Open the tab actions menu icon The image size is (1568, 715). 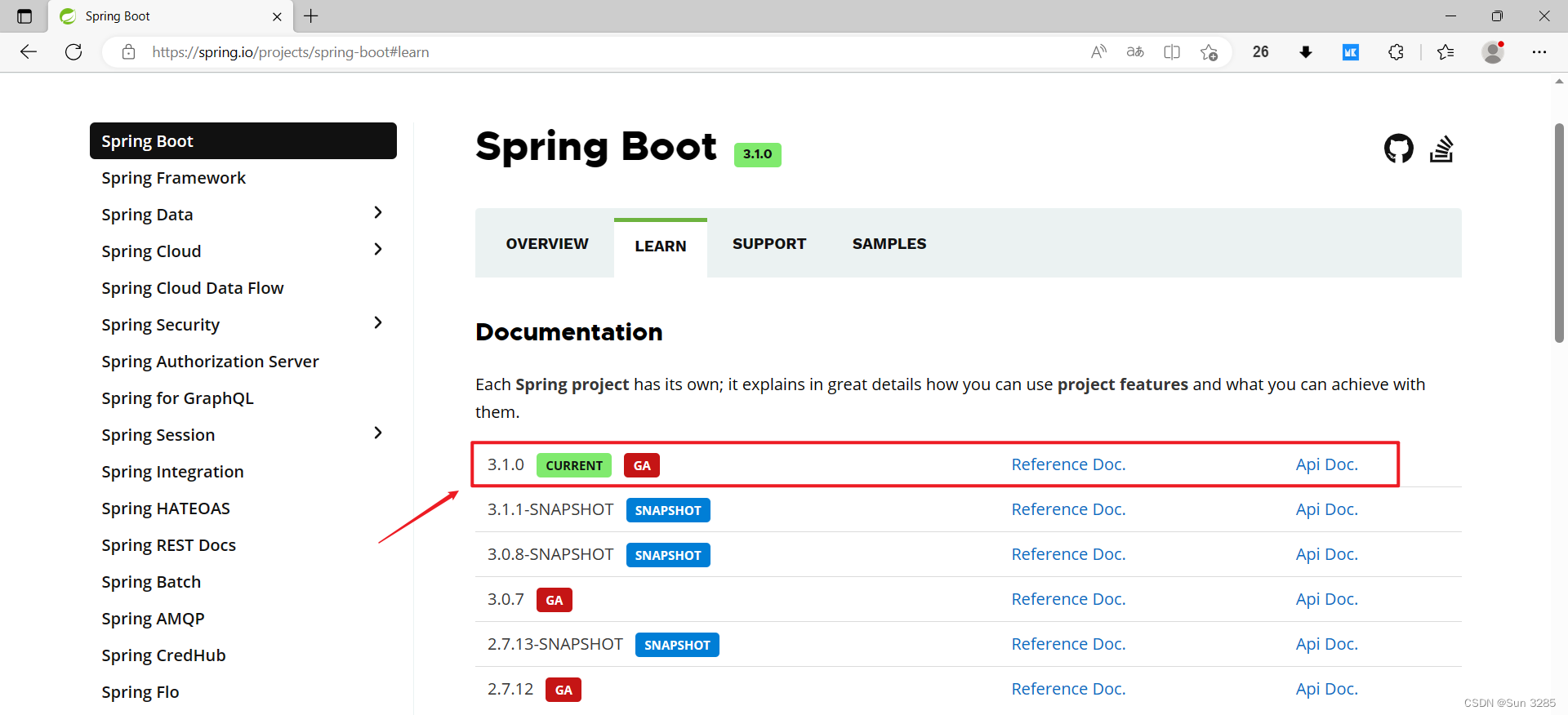pyautogui.click(x=24, y=16)
